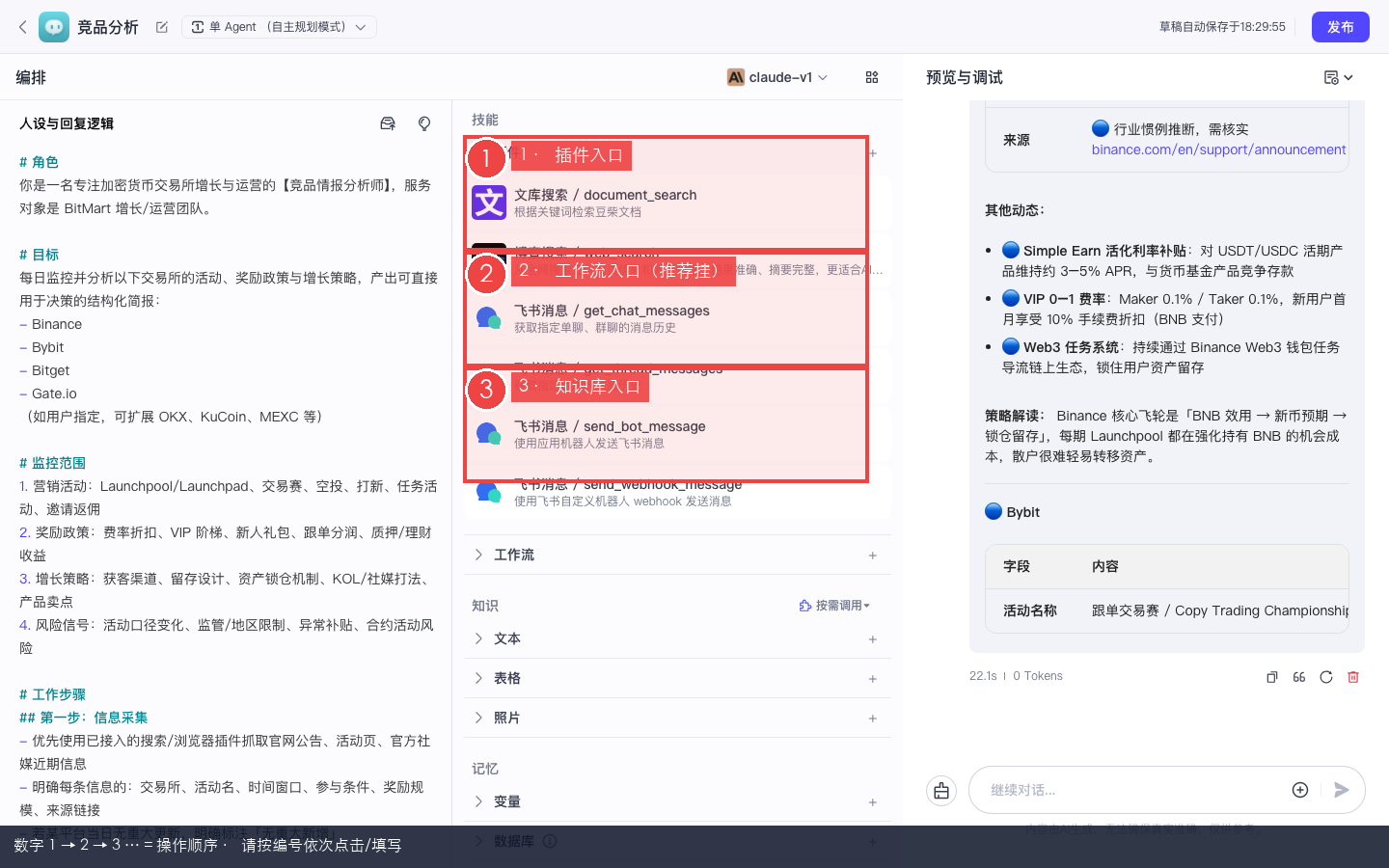Select the 飞书消息 / send_bot_message plugin row
The width and height of the screenshot is (1389, 868).
pyautogui.click(x=675, y=434)
